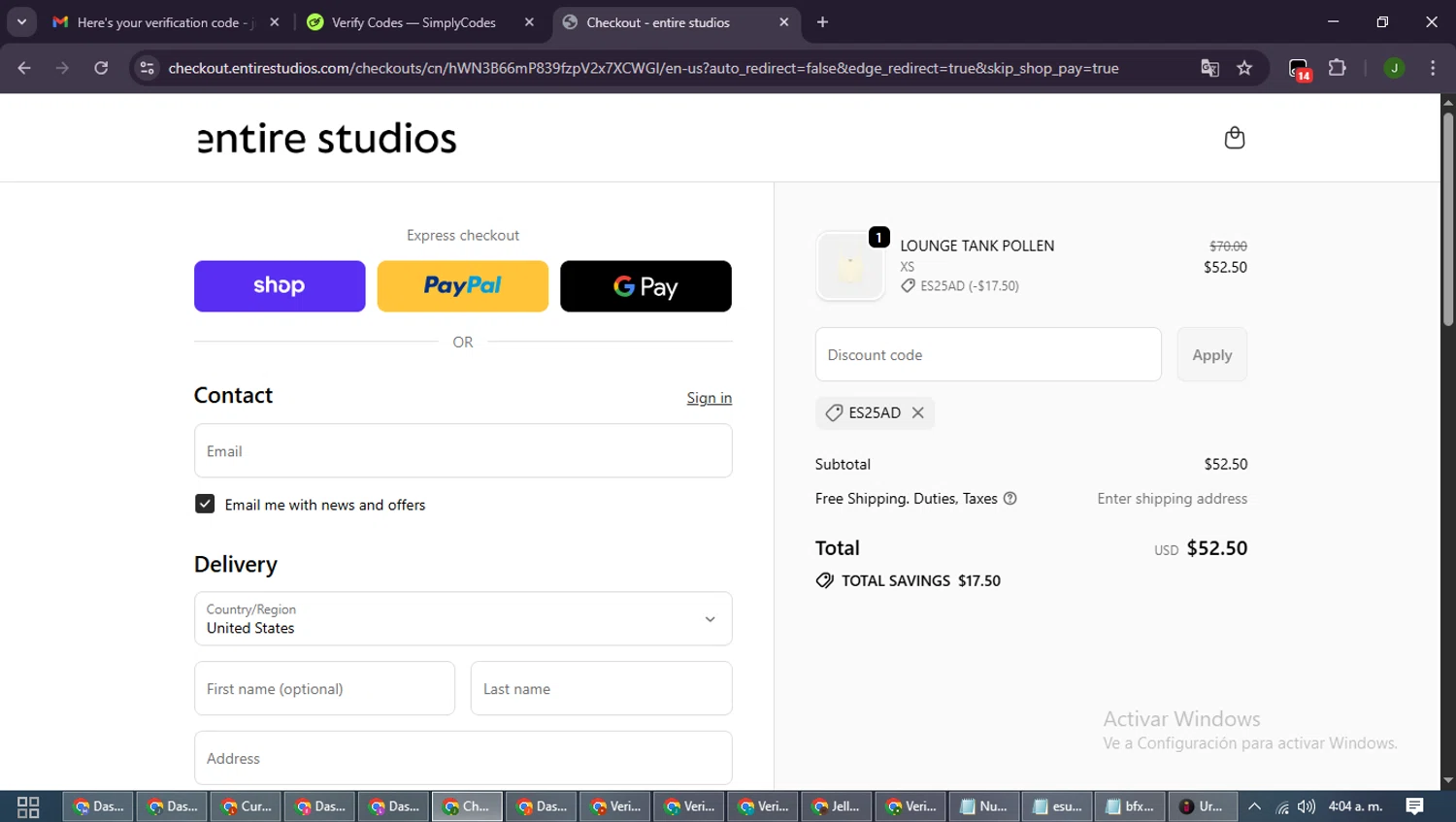Click the First name (optional) field
1456x822 pixels.
tap(324, 688)
